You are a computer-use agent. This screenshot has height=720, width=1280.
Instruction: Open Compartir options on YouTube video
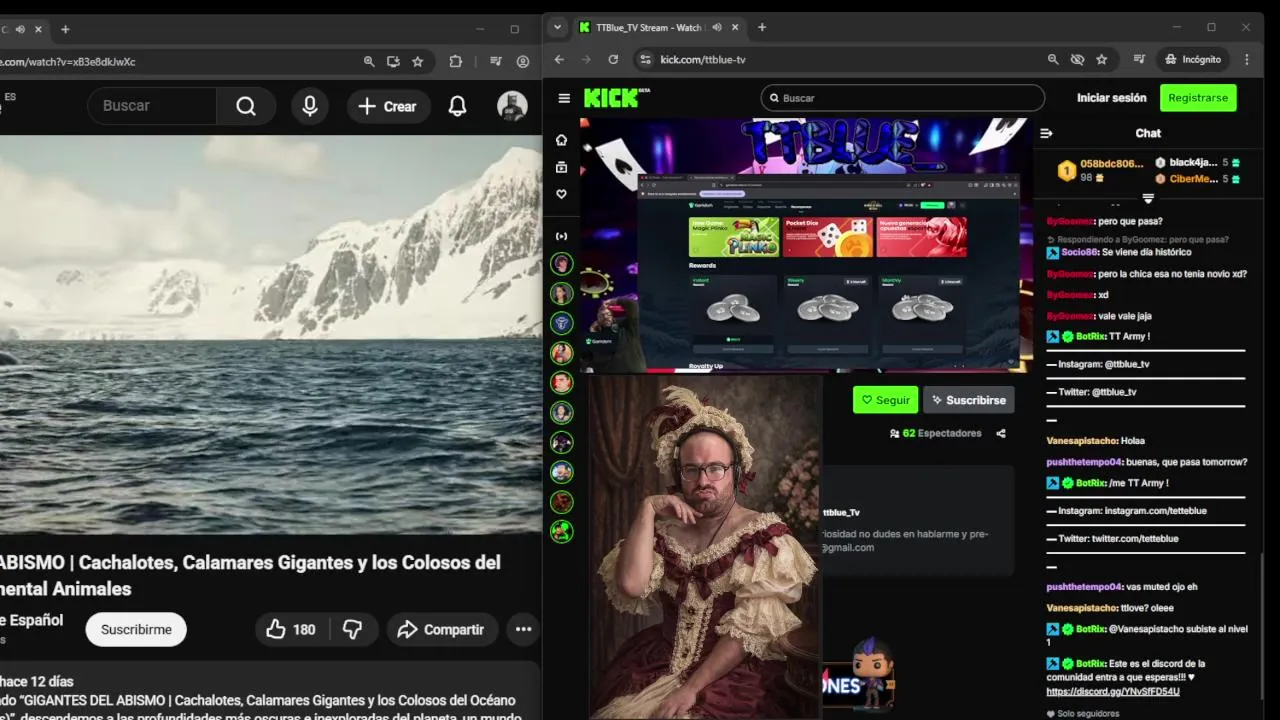click(x=440, y=629)
